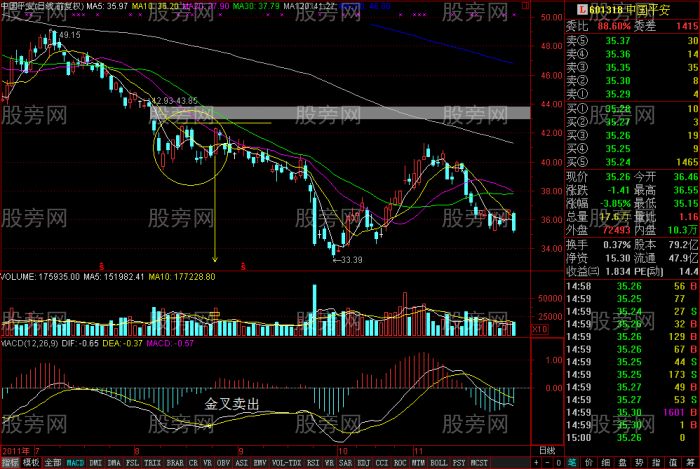The image size is (700, 469).
Task: Select the BRAR indicator tab
Action: pos(175,463)
